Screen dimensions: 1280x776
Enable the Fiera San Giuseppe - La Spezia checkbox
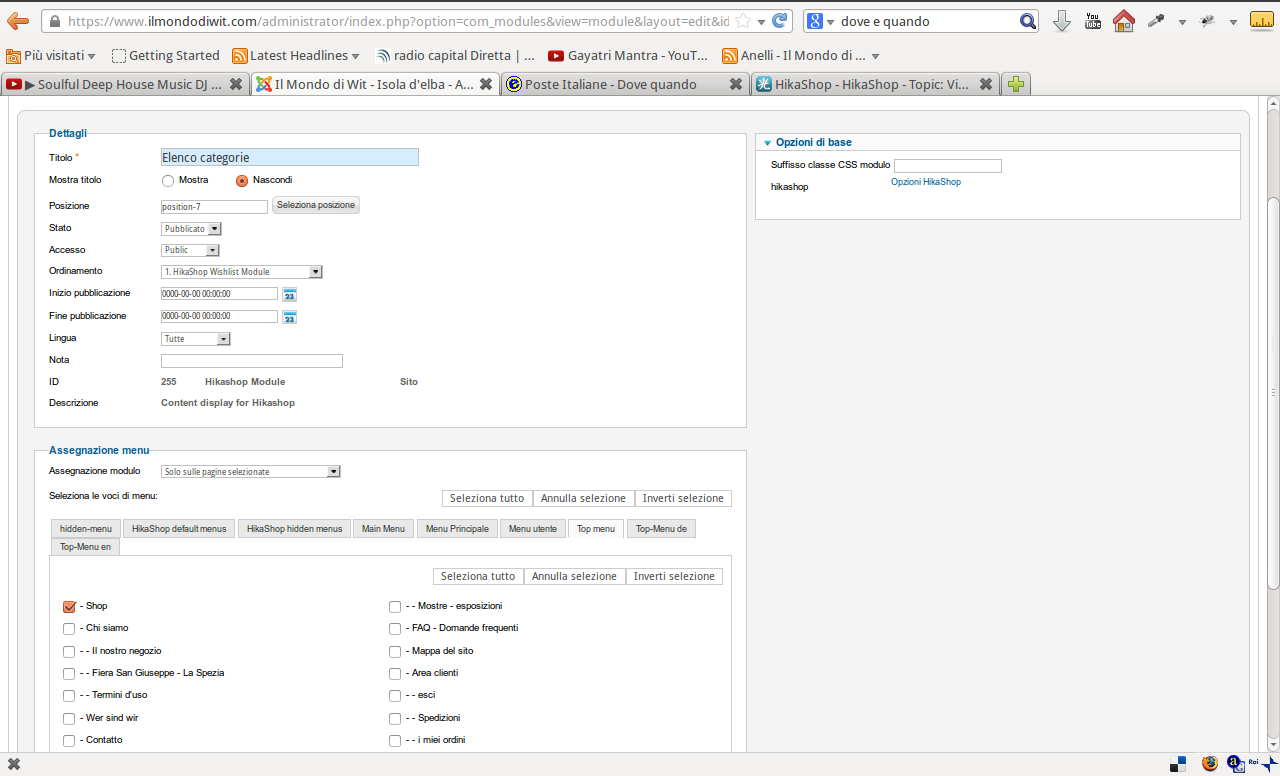(69, 674)
